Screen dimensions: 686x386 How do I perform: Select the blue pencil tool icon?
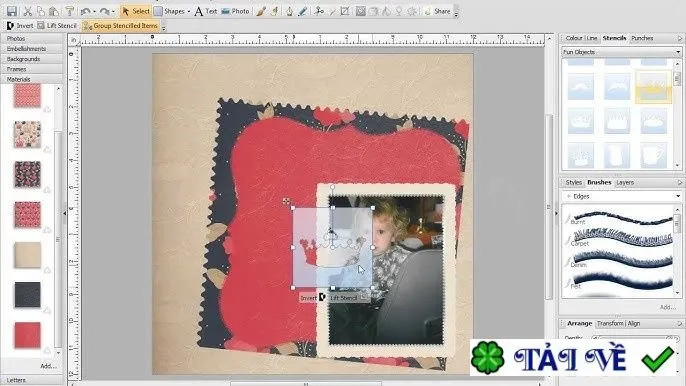tap(303, 11)
